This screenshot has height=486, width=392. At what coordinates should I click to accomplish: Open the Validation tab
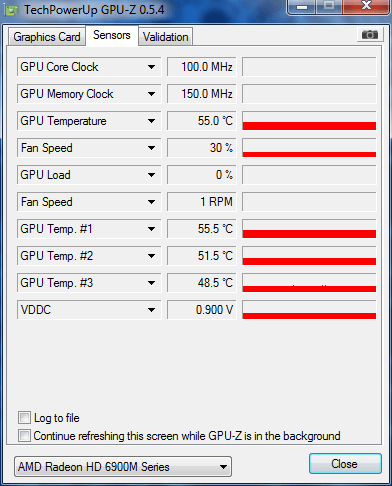pos(166,37)
